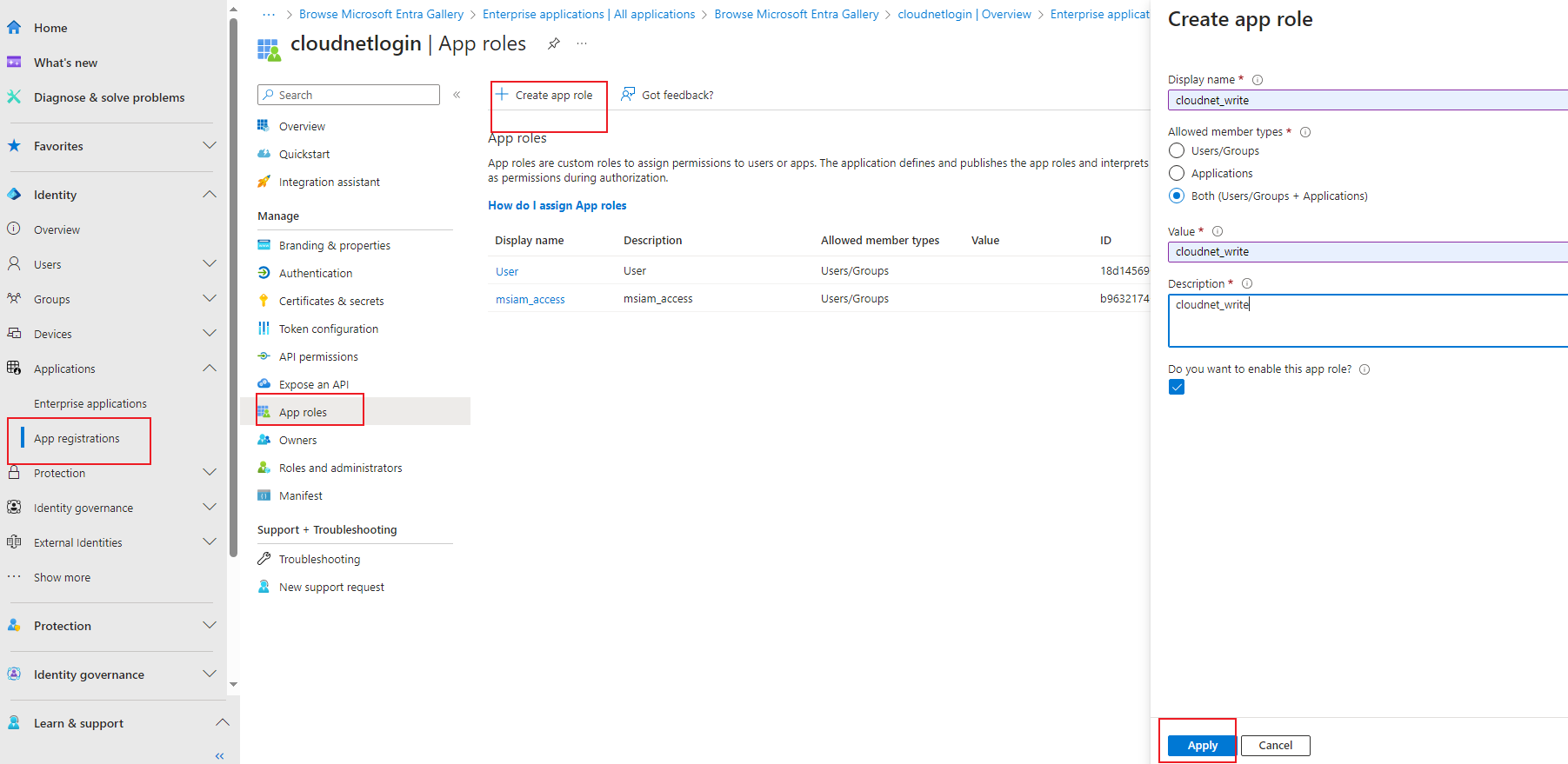
Task: Open the msiam_access role link
Action: point(530,299)
